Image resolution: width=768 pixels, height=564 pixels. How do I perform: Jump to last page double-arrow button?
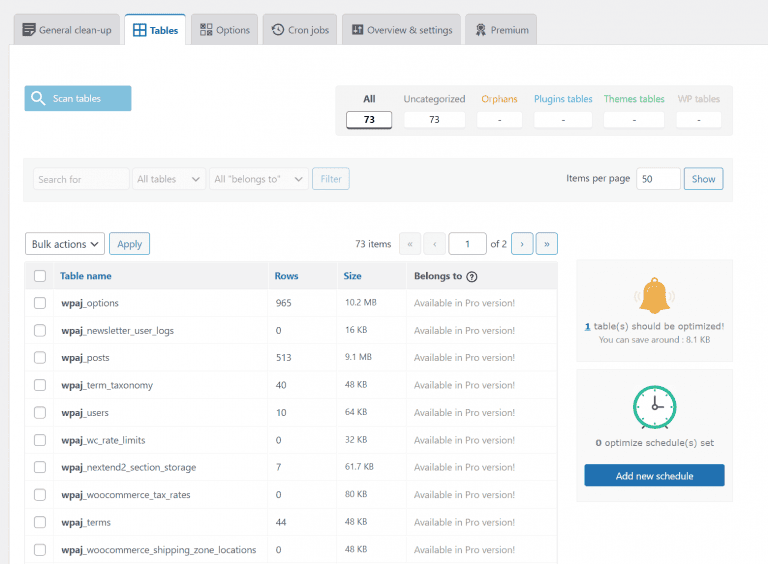[x=547, y=243]
